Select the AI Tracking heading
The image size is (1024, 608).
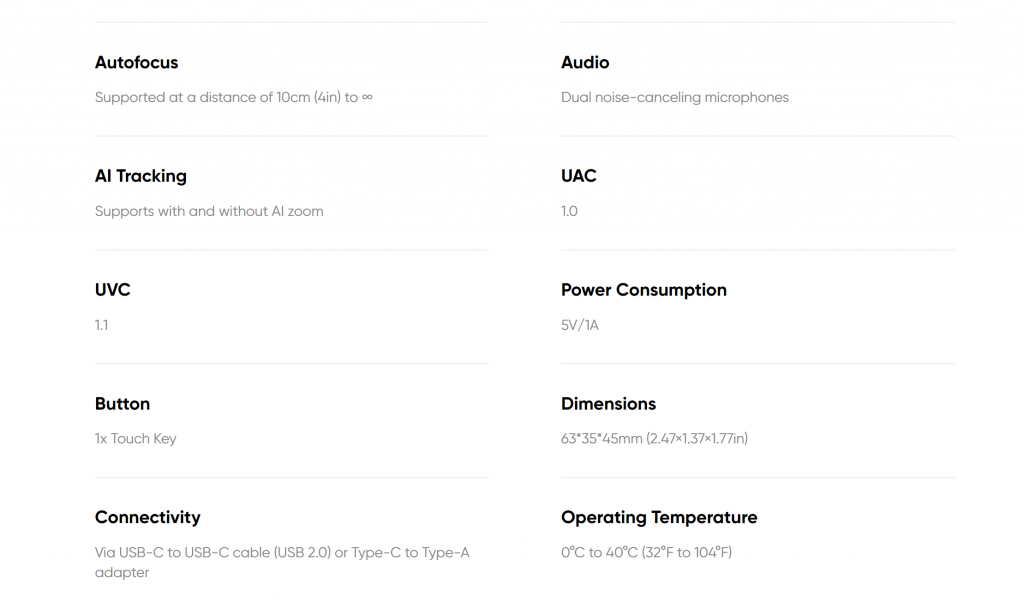[140, 176]
